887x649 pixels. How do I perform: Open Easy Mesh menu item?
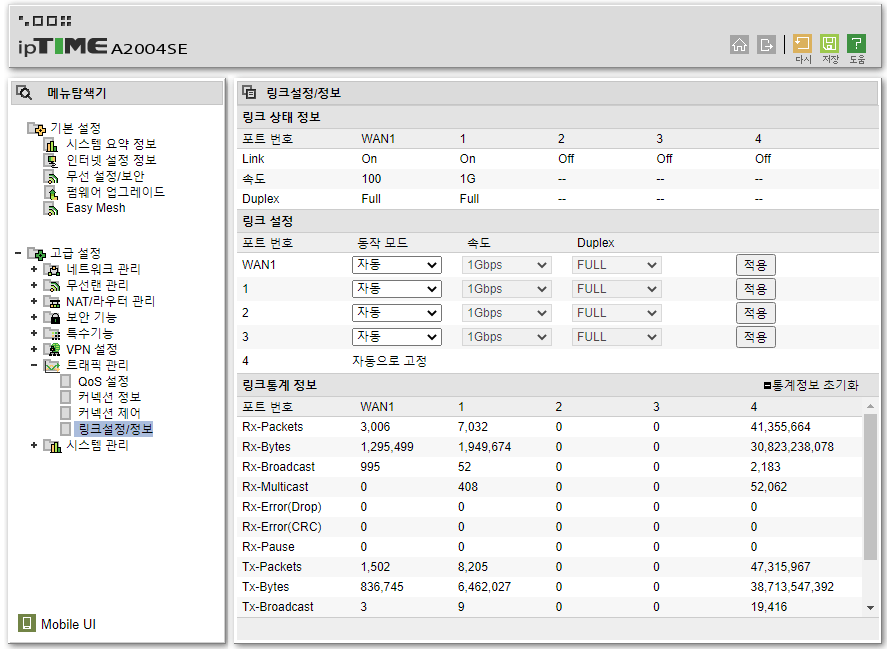[x=96, y=208]
